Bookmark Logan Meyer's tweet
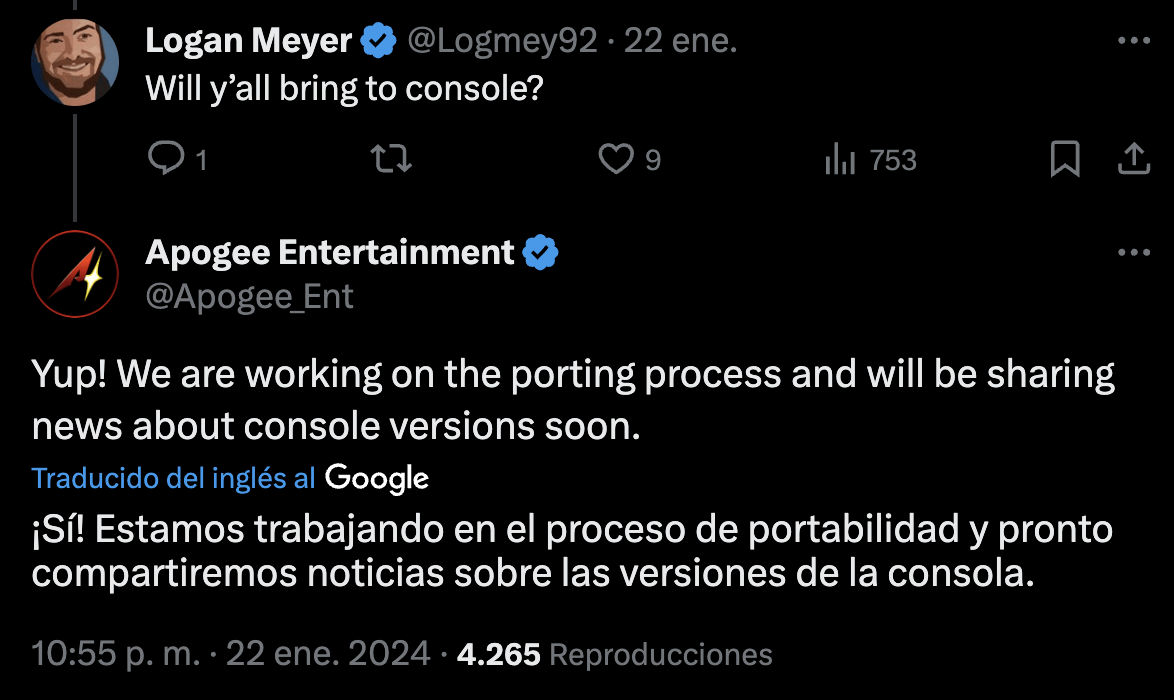This screenshot has width=1174, height=700. (1065, 159)
